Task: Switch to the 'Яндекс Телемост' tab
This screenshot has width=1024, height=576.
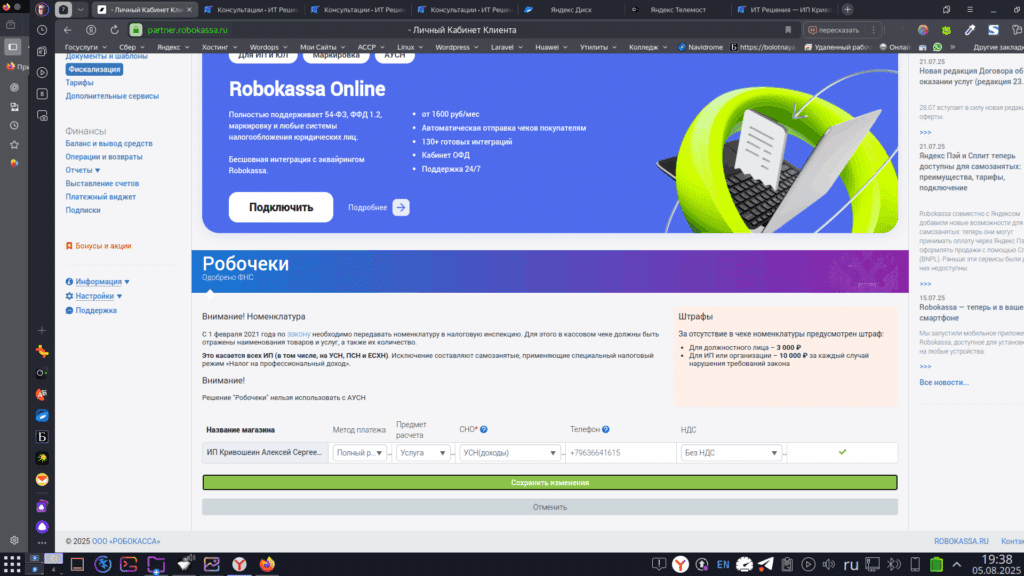Action: [677, 10]
